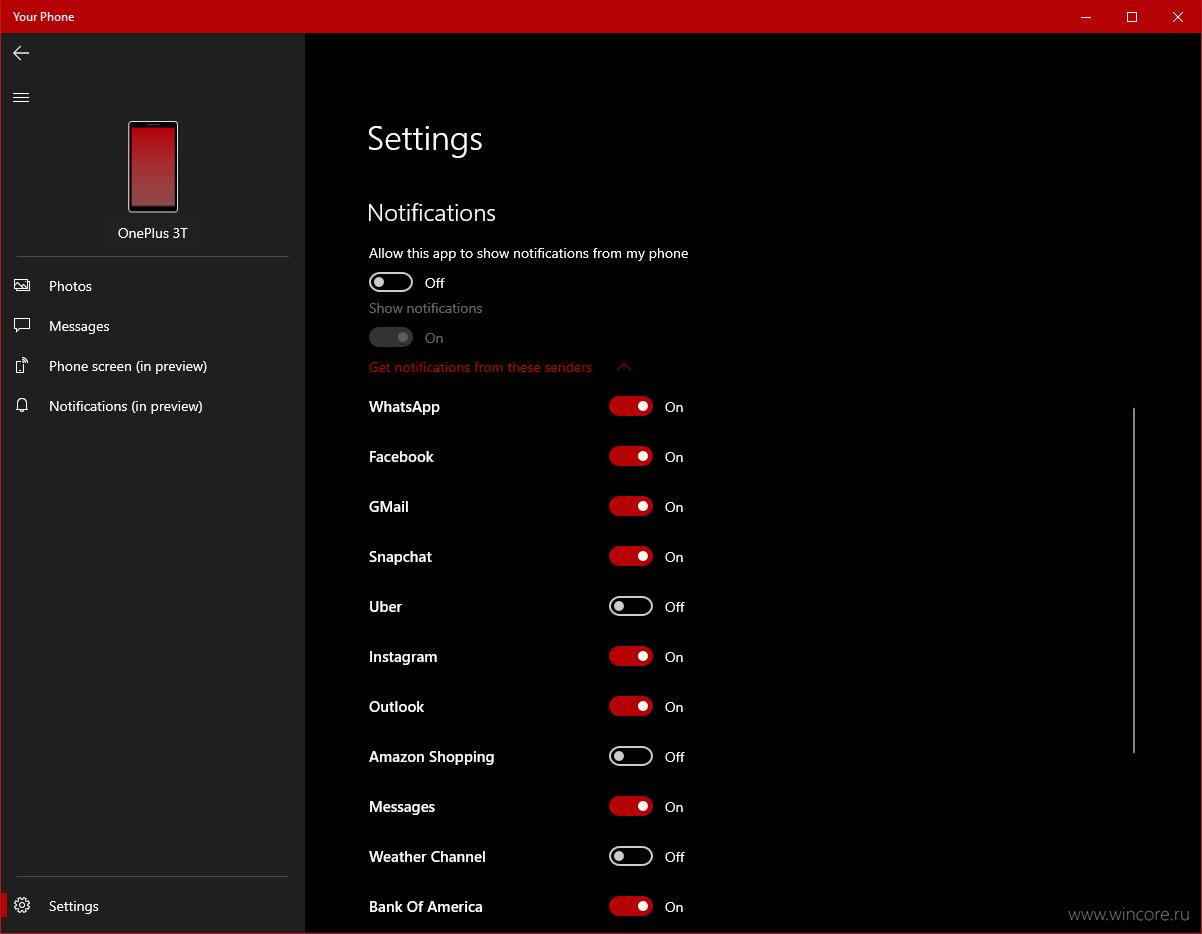Click the settings vertical scrollbar

click(x=1134, y=580)
